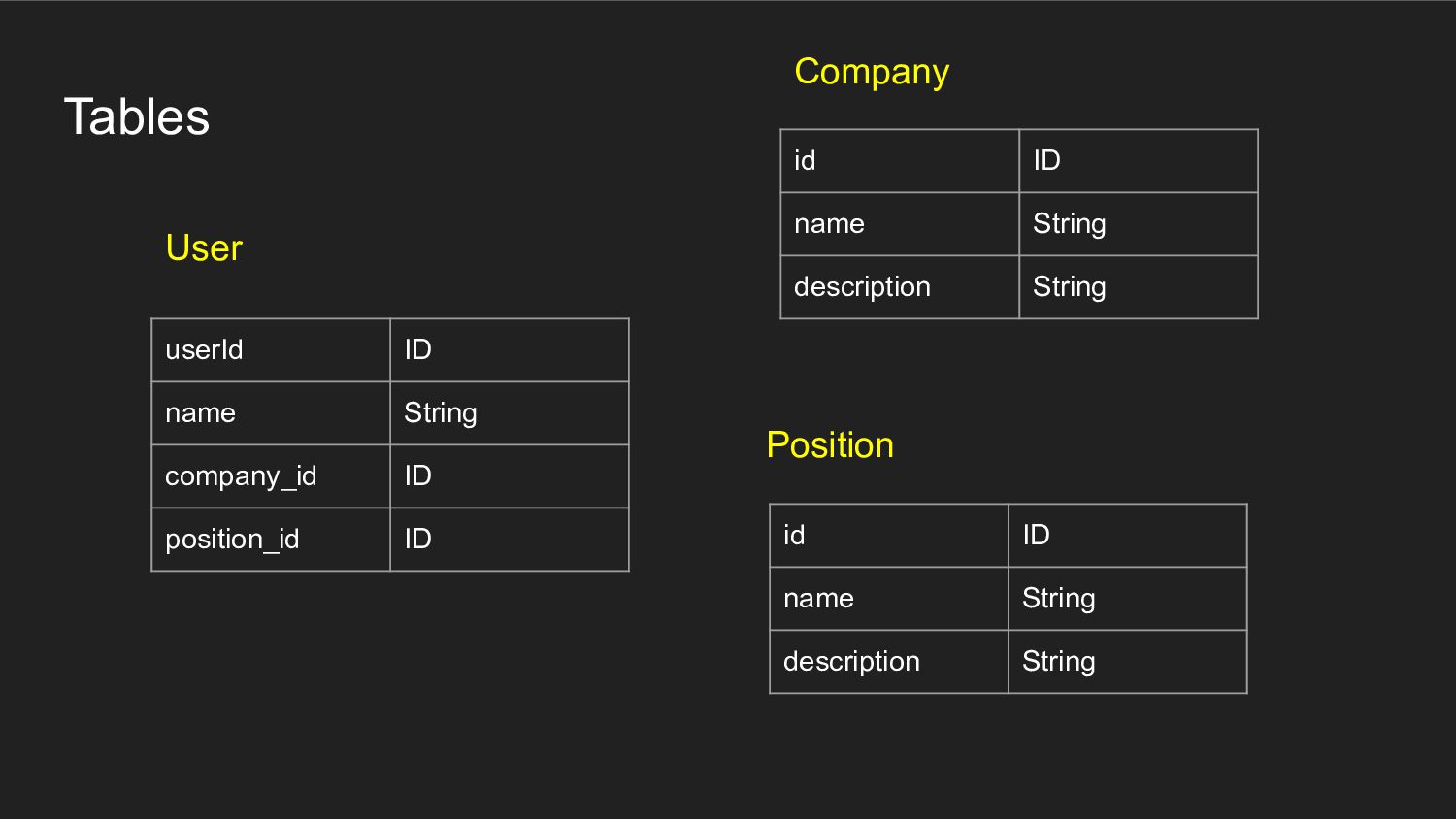Select the id cell in Company table

click(805, 161)
